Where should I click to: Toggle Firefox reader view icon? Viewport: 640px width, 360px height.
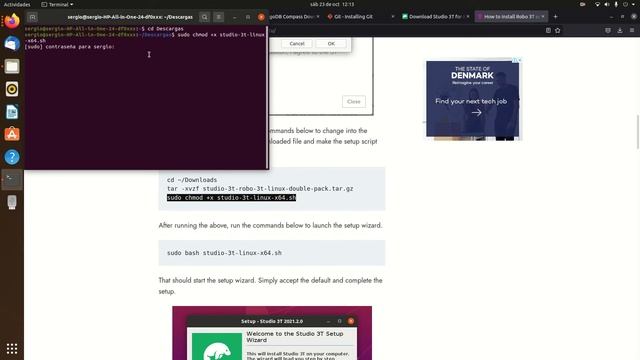click(548, 30)
